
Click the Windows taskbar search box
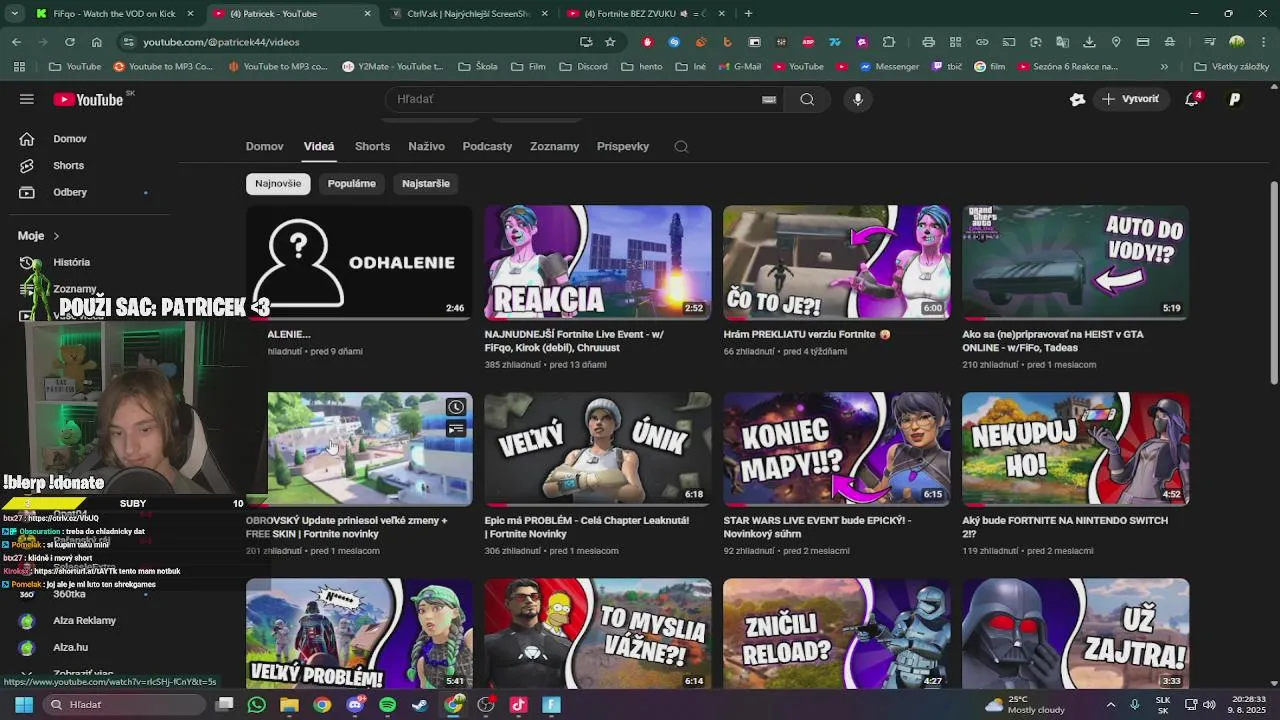[x=125, y=704]
